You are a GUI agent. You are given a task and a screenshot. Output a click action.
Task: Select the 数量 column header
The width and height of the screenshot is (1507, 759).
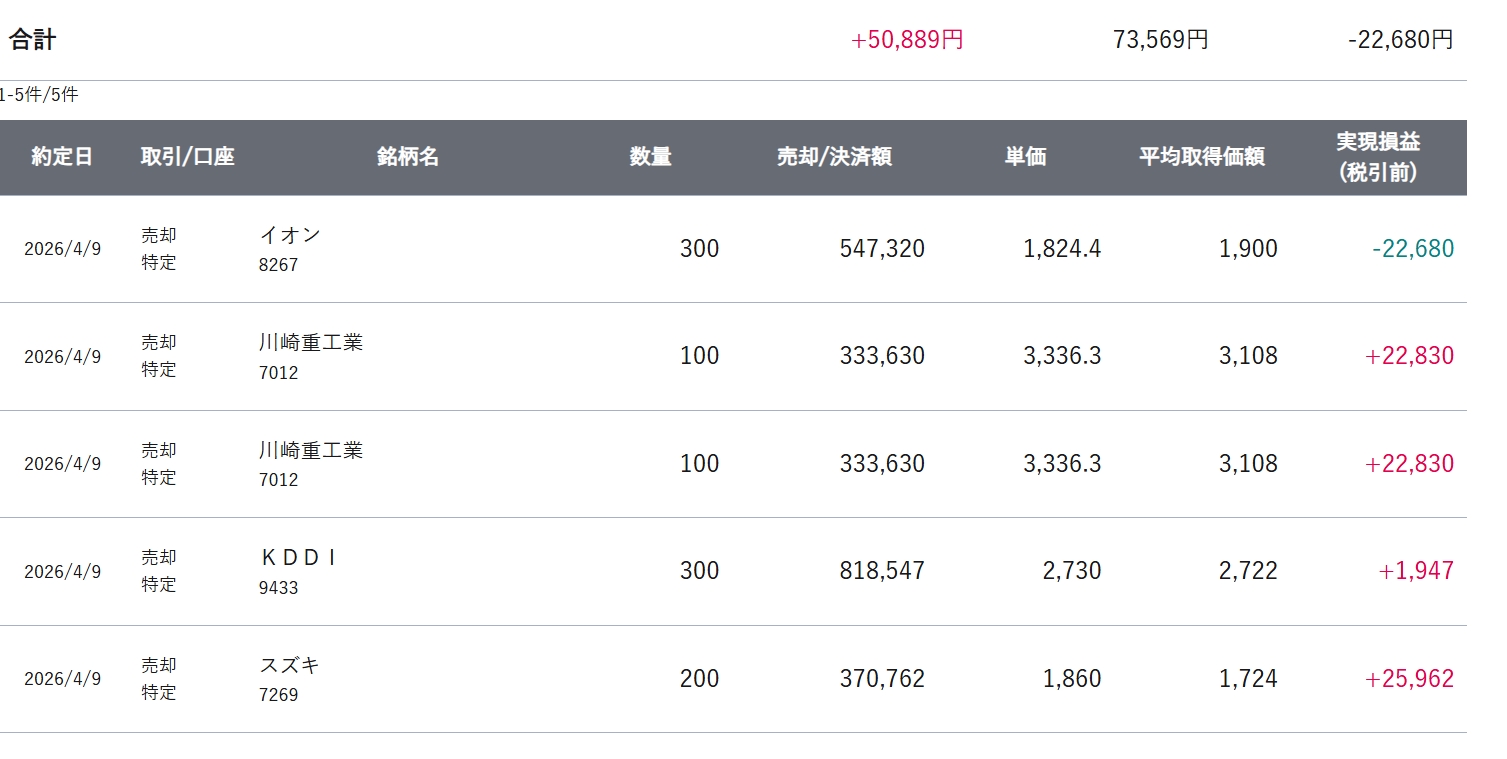[650, 157]
